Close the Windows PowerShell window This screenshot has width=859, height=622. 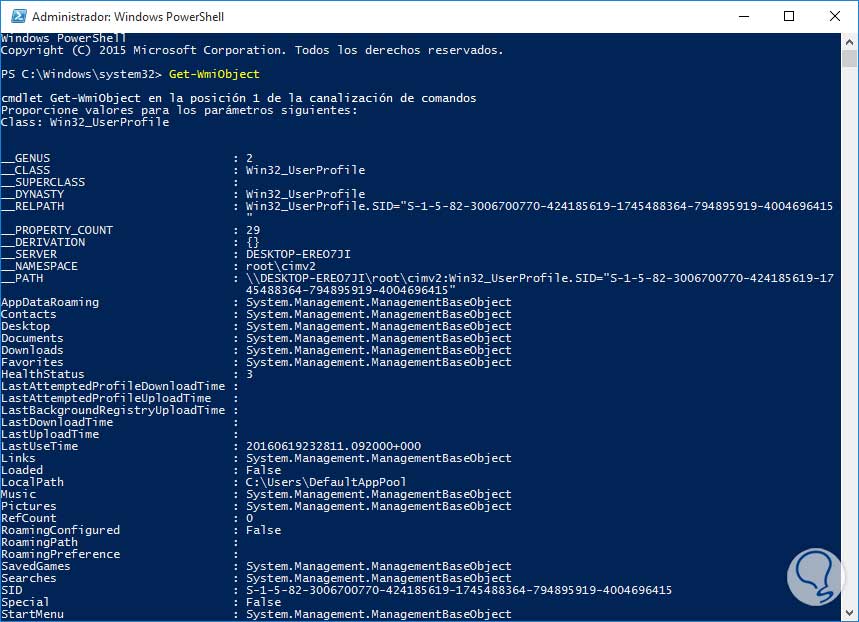click(x=835, y=17)
